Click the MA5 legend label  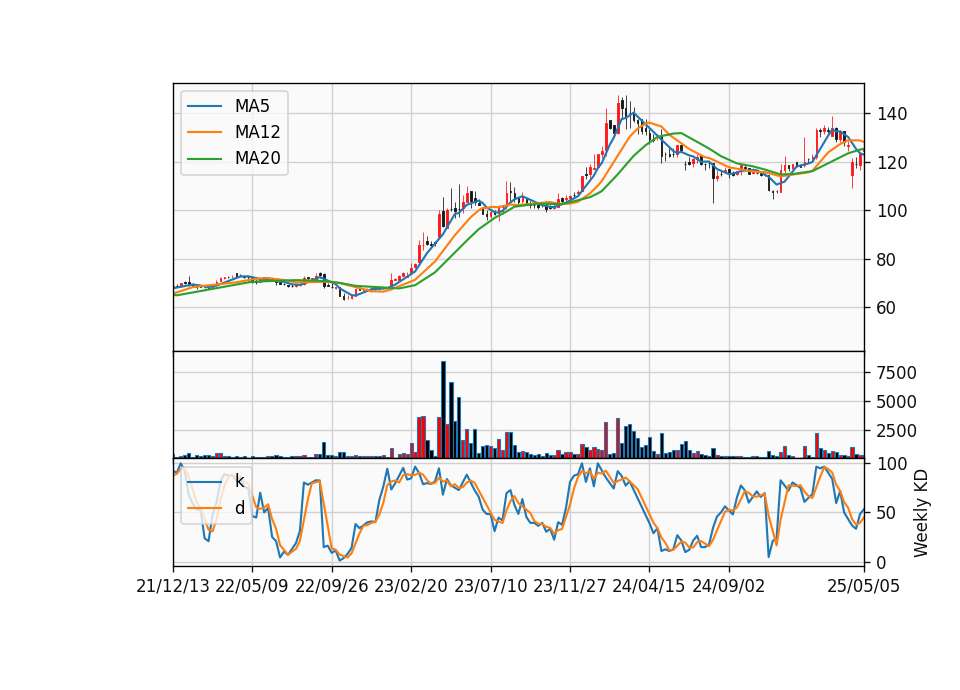[252, 106]
